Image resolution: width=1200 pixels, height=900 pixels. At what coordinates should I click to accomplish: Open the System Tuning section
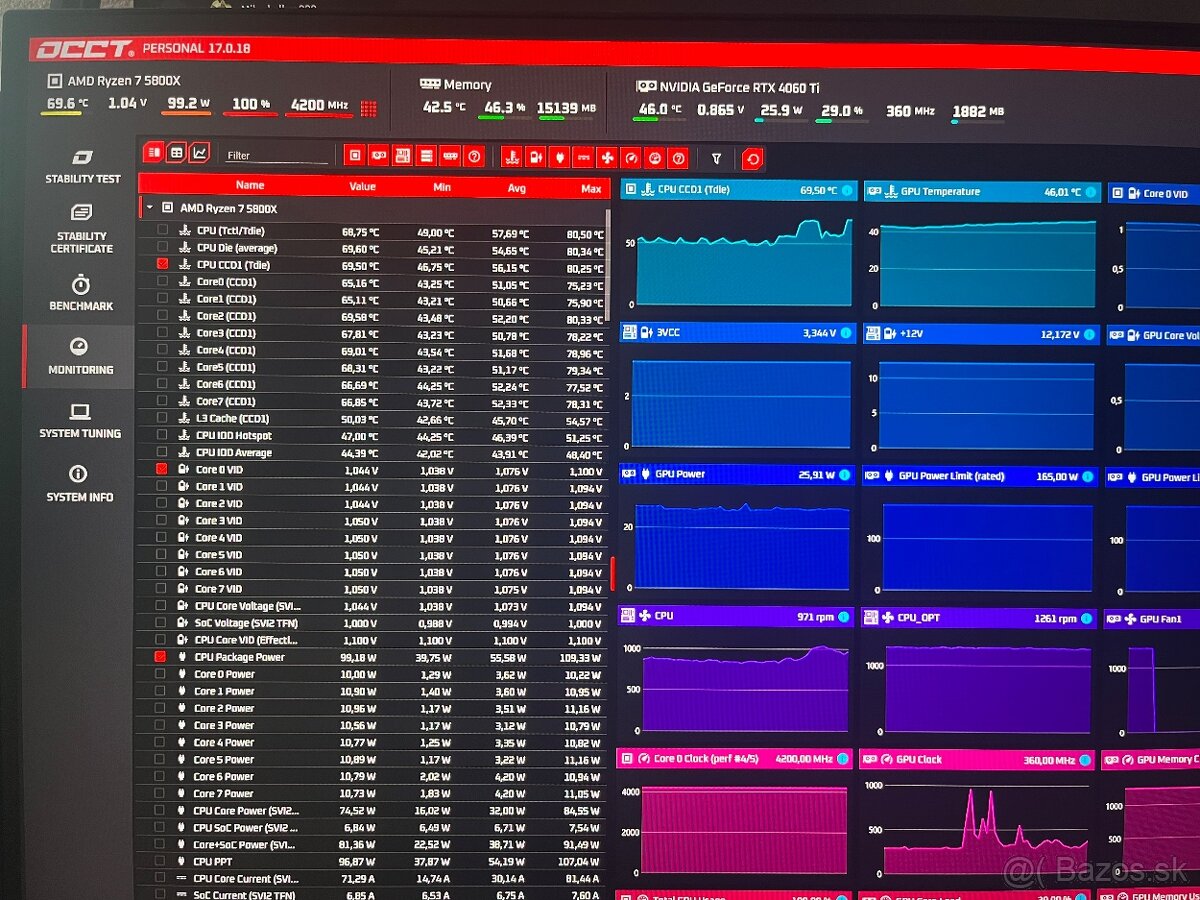pyautogui.click(x=80, y=421)
